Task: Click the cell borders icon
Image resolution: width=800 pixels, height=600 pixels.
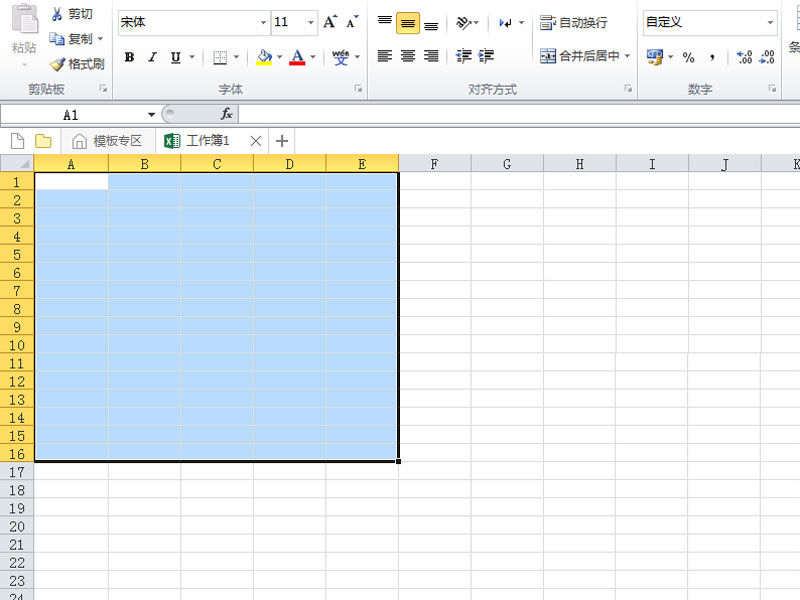Action: [x=220, y=57]
